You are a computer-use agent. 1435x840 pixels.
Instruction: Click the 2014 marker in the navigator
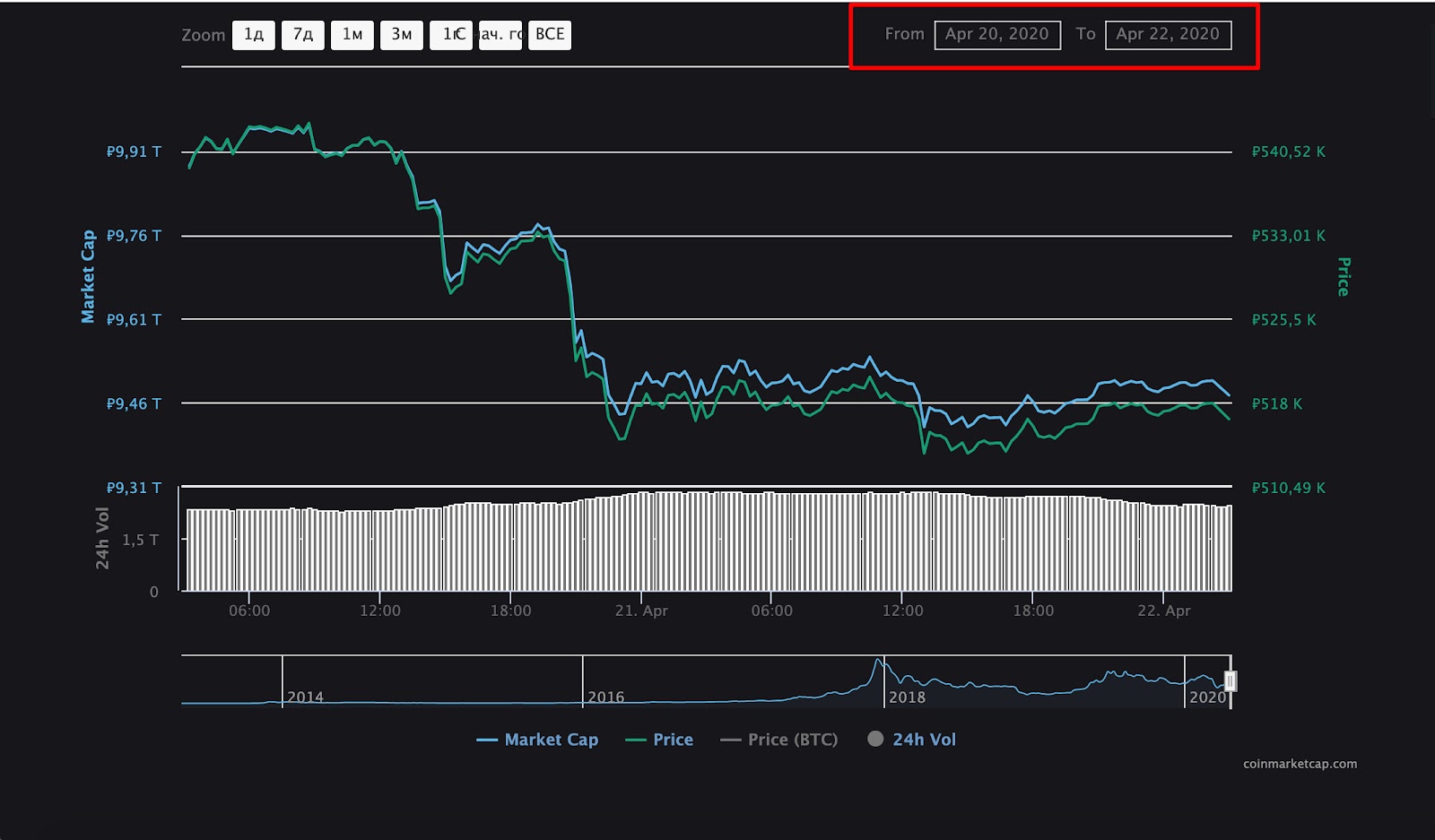(305, 697)
